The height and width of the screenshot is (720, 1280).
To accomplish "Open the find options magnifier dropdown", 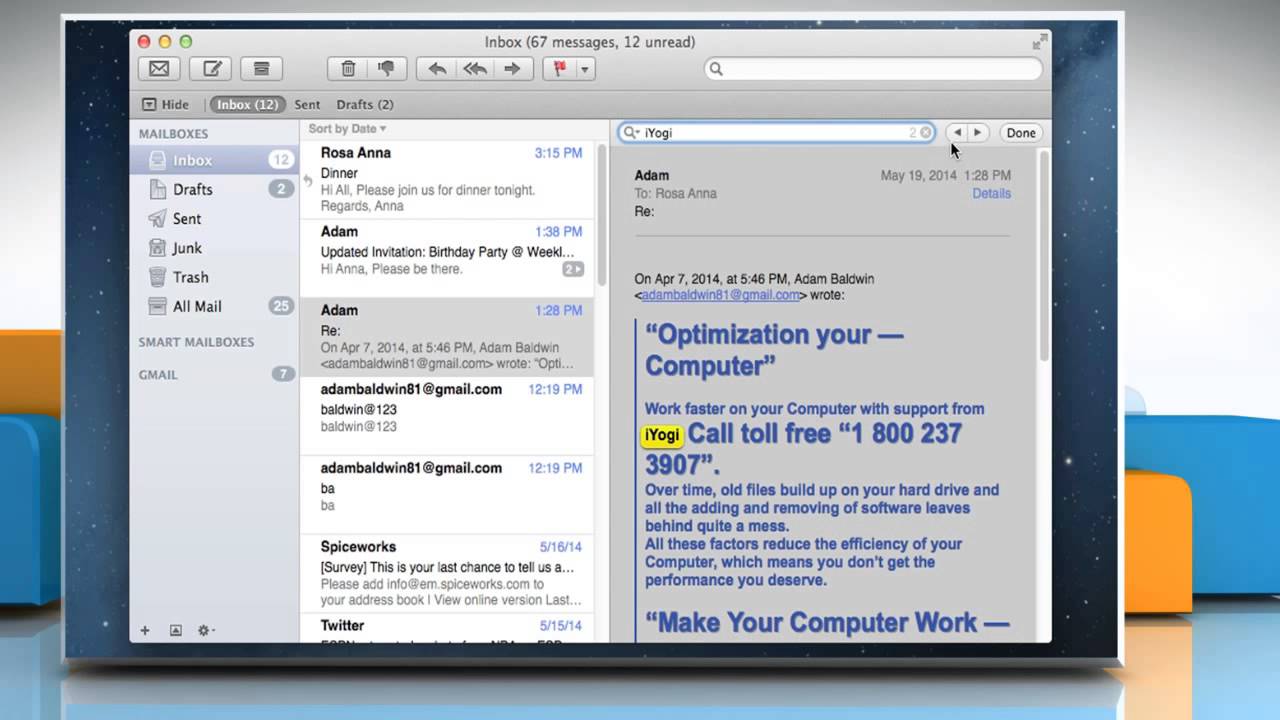I will (x=630, y=132).
